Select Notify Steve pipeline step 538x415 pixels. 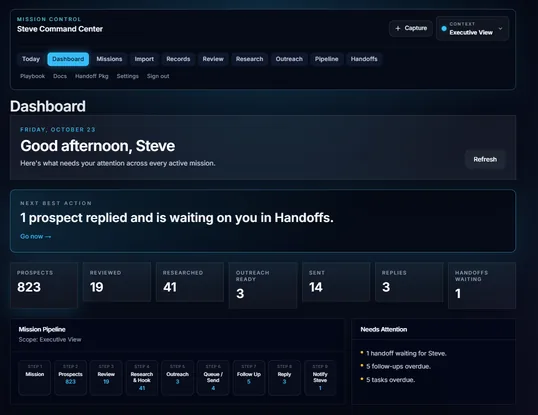[320, 378]
